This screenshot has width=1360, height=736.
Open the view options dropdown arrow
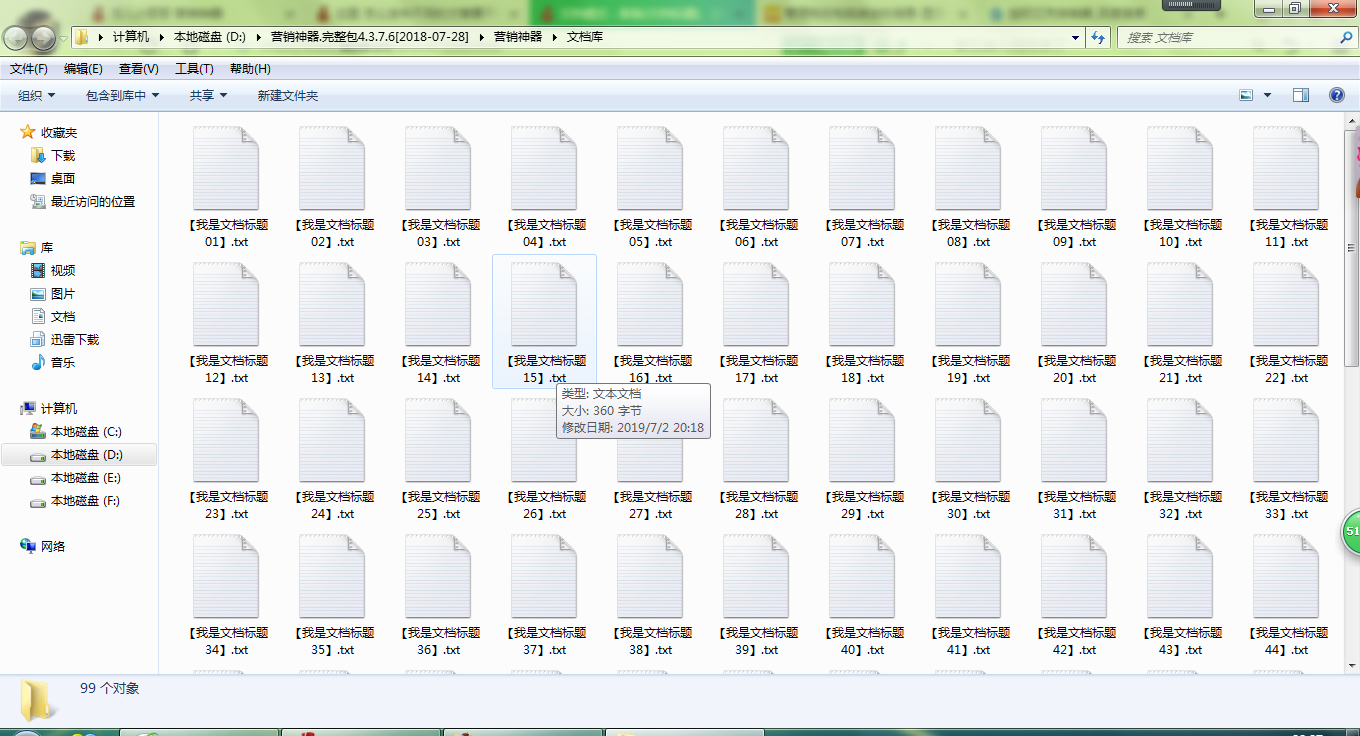coord(1267,95)
